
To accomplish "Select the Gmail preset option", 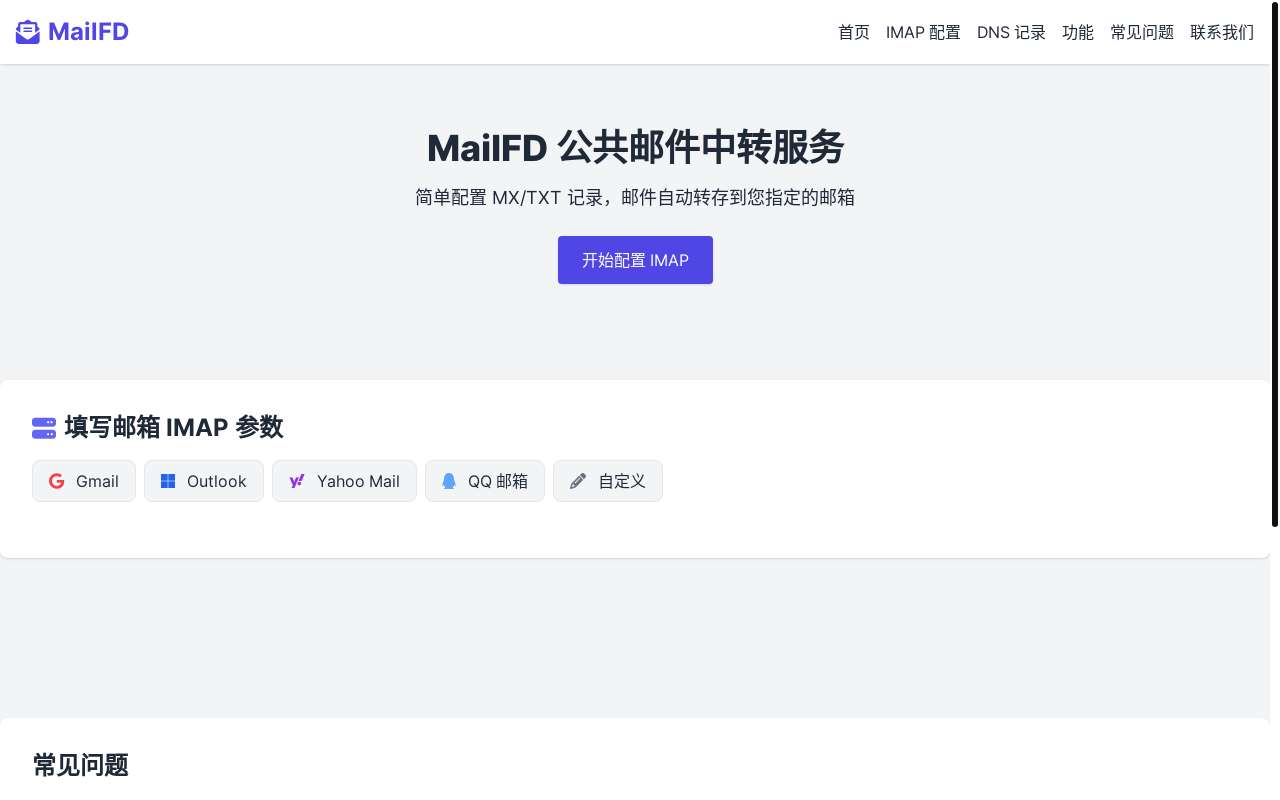I will tap(84, 481).
